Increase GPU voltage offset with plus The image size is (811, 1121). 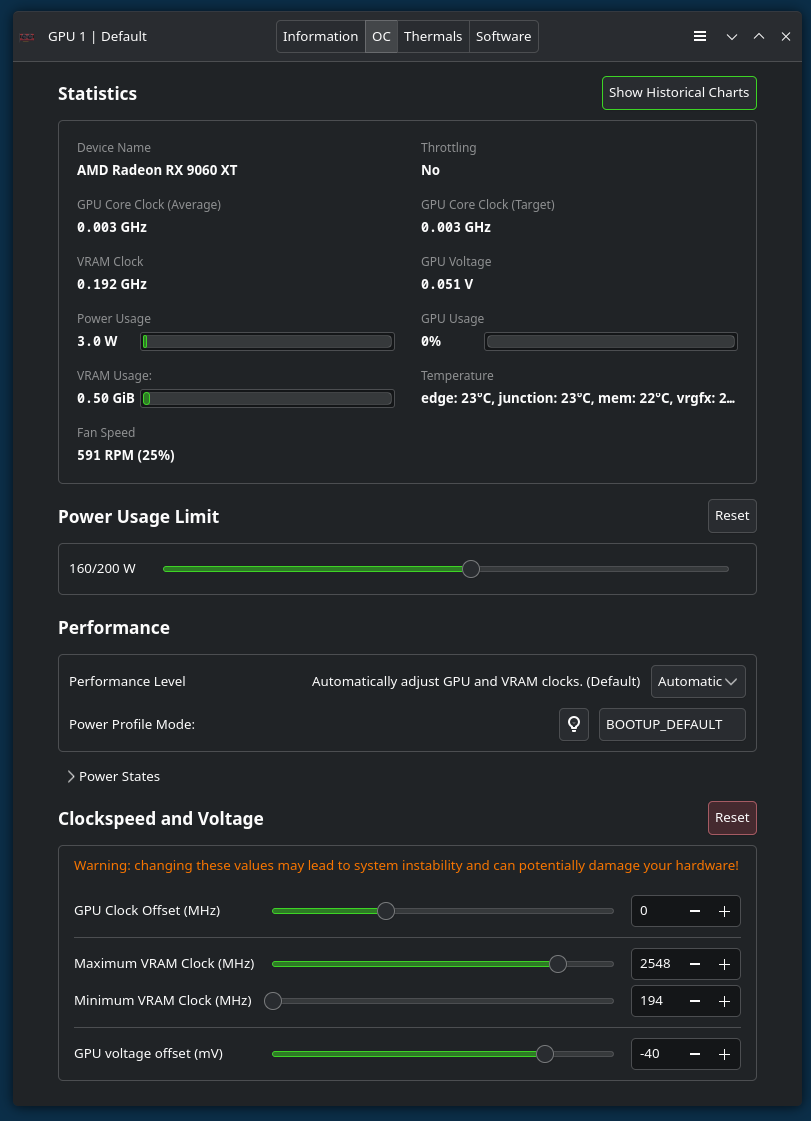[724, 1054]
